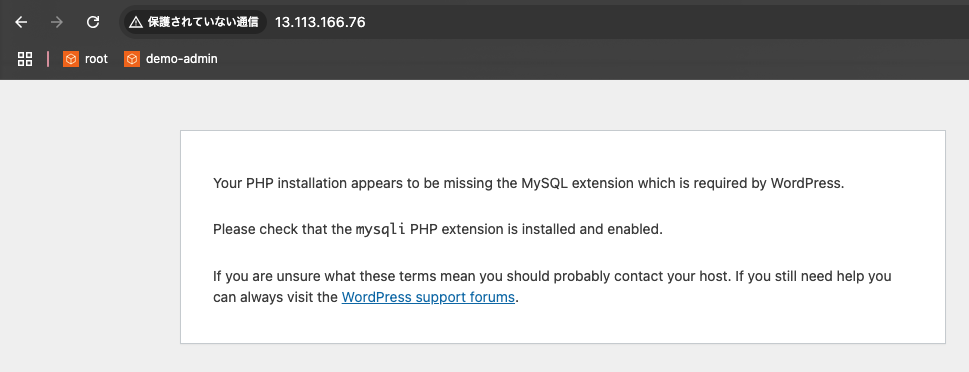Click the 保護されていない通信 site info chip
This screenshot has height=372, width=969.
(195, 22)
